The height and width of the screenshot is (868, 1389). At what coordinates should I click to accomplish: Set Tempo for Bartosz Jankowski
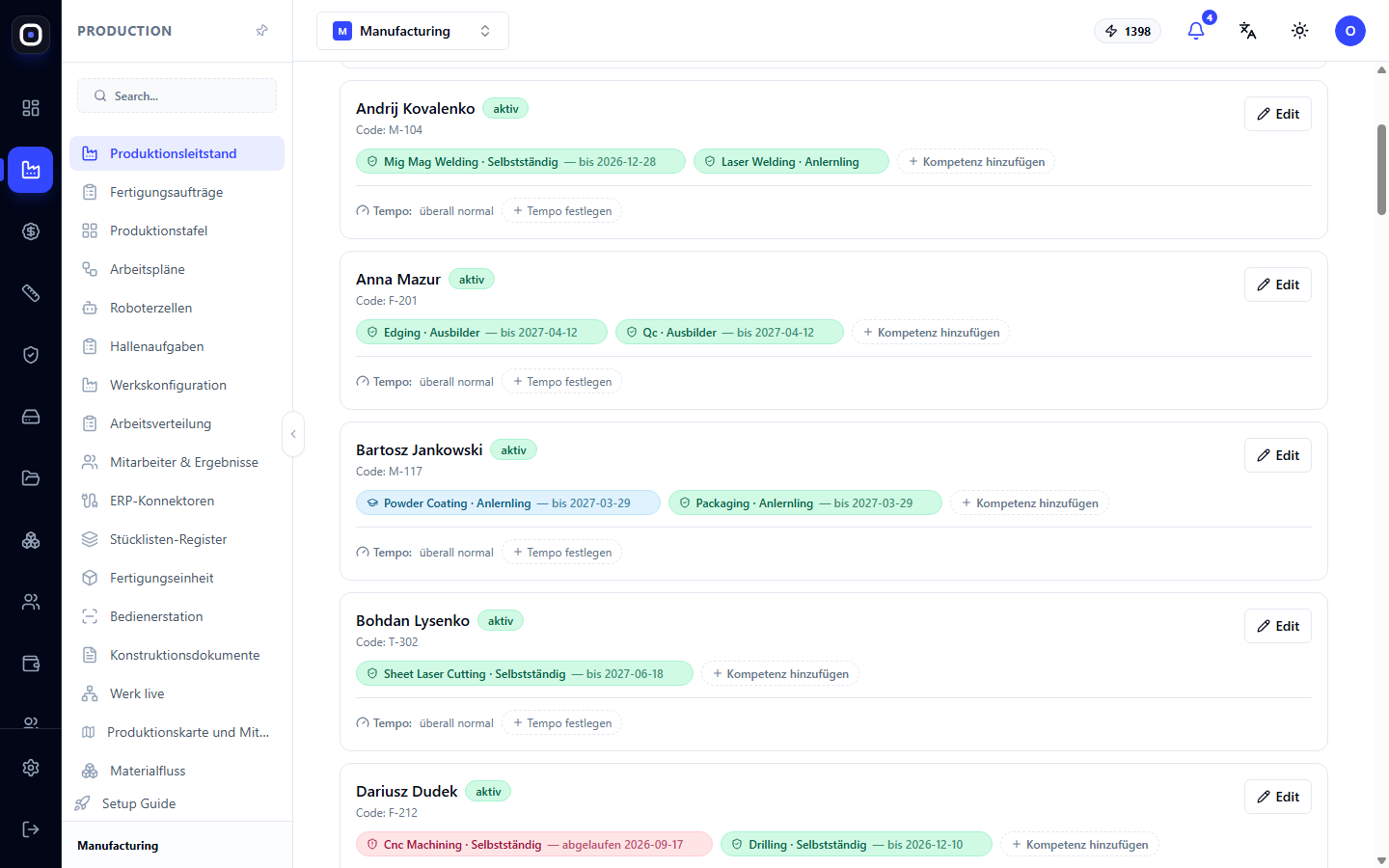(x=562, y=553)
